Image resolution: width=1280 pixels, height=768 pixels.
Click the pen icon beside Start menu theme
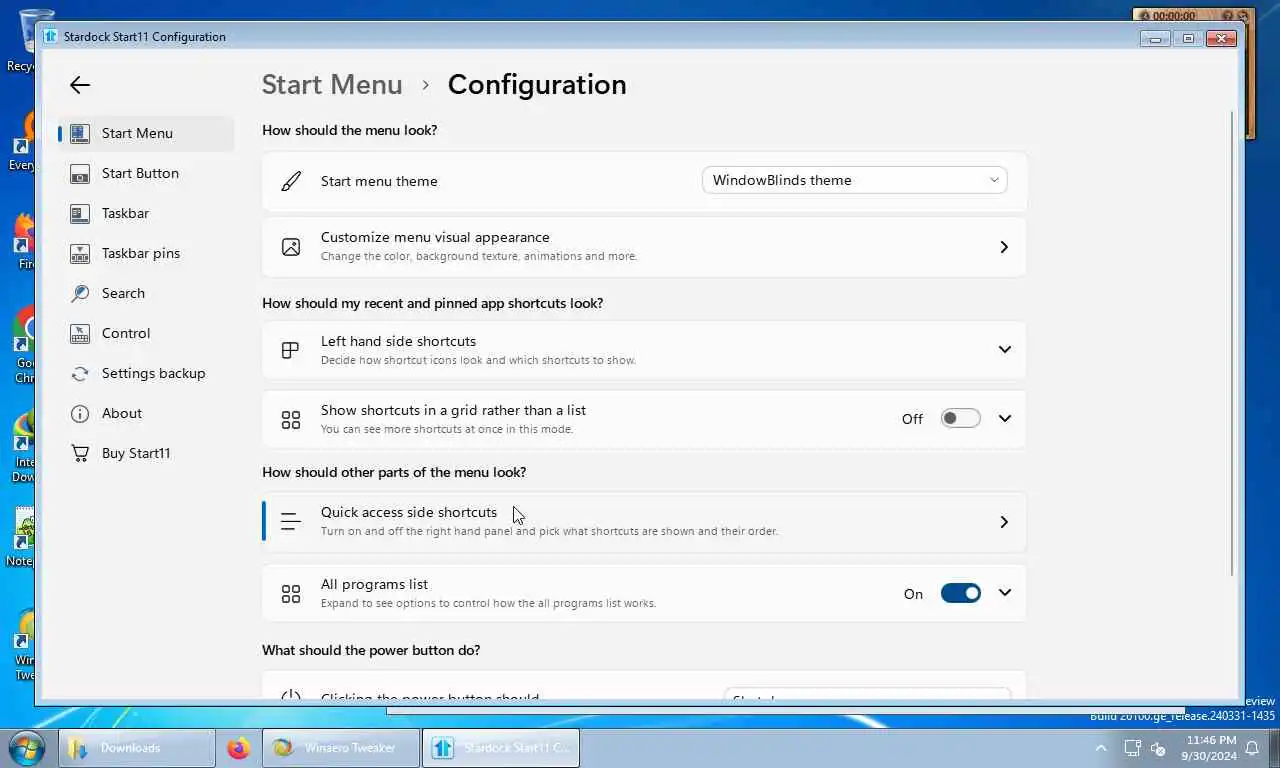pyautogui.click(x=291, y=181)
